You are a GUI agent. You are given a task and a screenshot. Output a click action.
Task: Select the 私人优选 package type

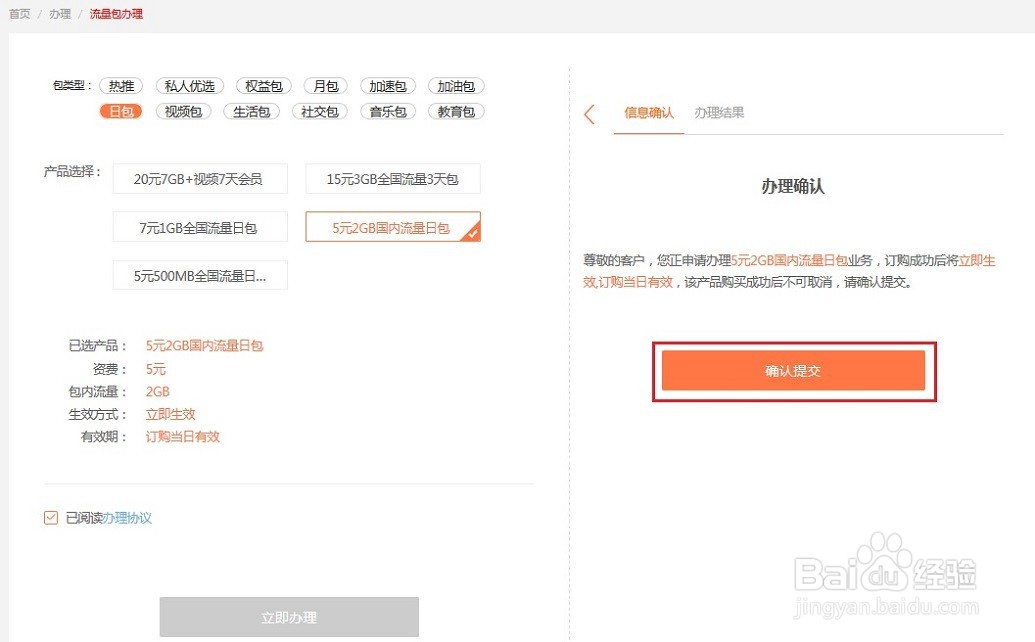(189, 85)
